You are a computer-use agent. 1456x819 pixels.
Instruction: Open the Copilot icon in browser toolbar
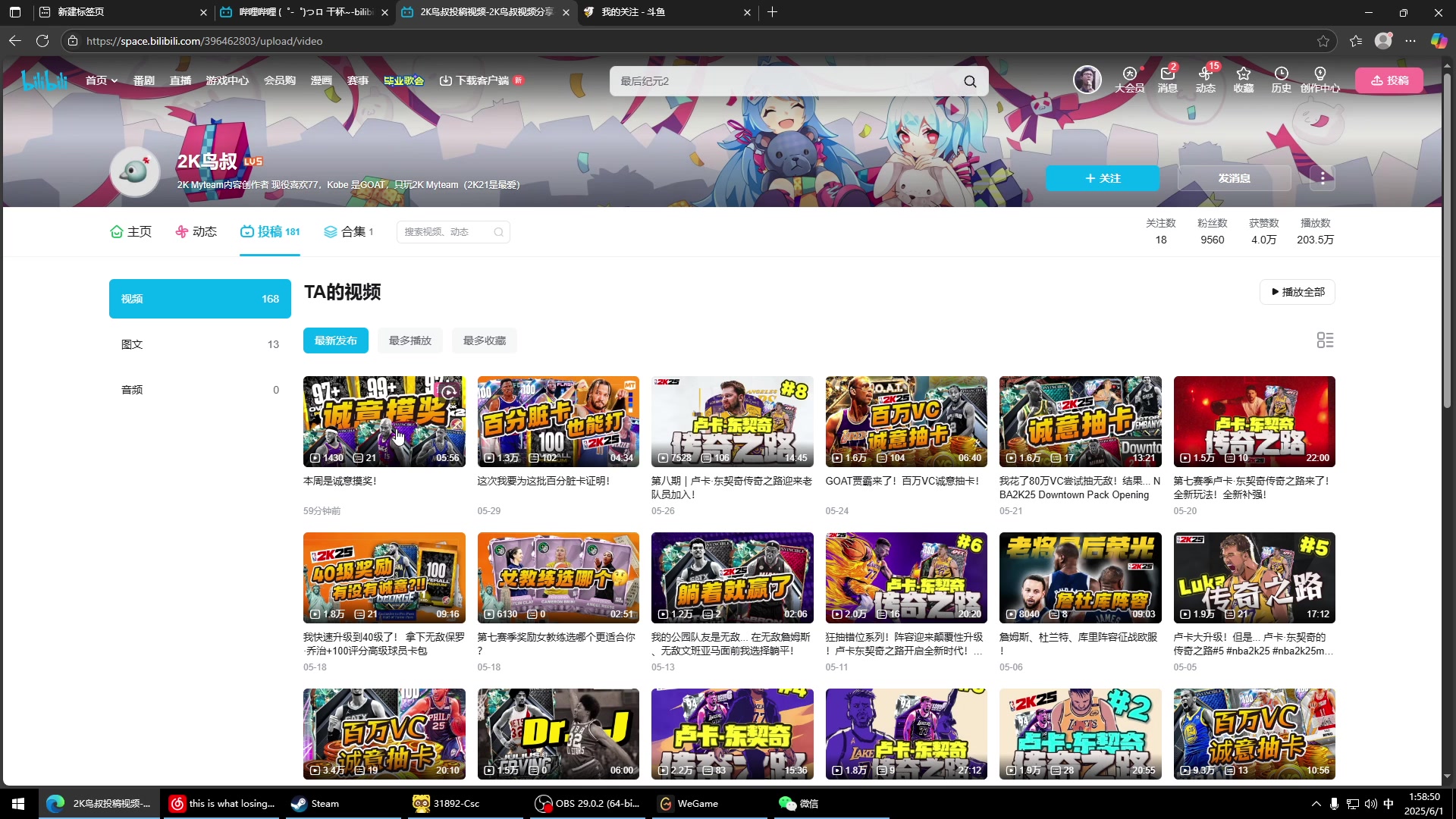(1439, 41)
